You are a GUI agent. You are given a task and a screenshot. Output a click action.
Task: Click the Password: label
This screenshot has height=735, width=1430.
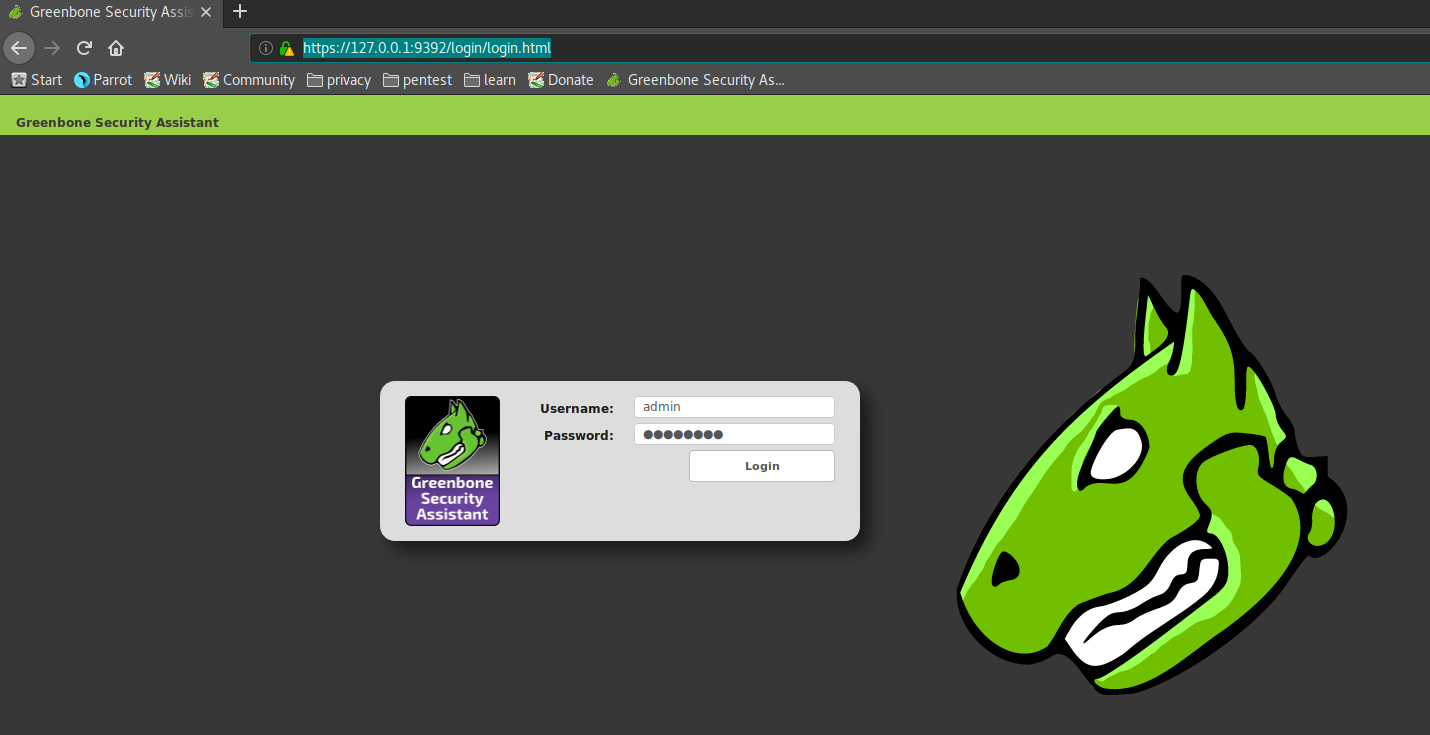[x=579, y=435]
